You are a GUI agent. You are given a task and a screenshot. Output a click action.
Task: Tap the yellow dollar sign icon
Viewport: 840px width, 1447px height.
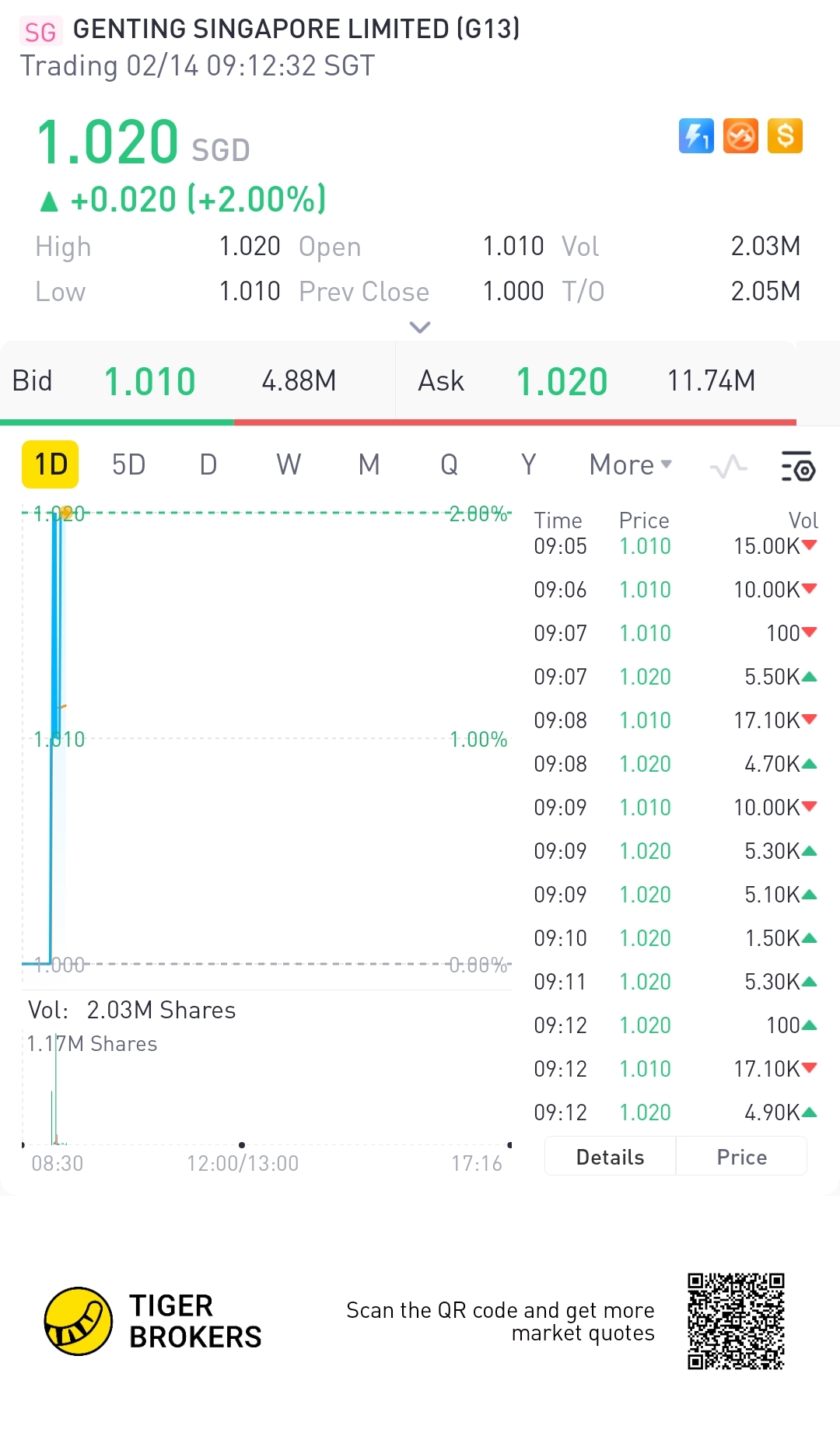tap(785, 136)
